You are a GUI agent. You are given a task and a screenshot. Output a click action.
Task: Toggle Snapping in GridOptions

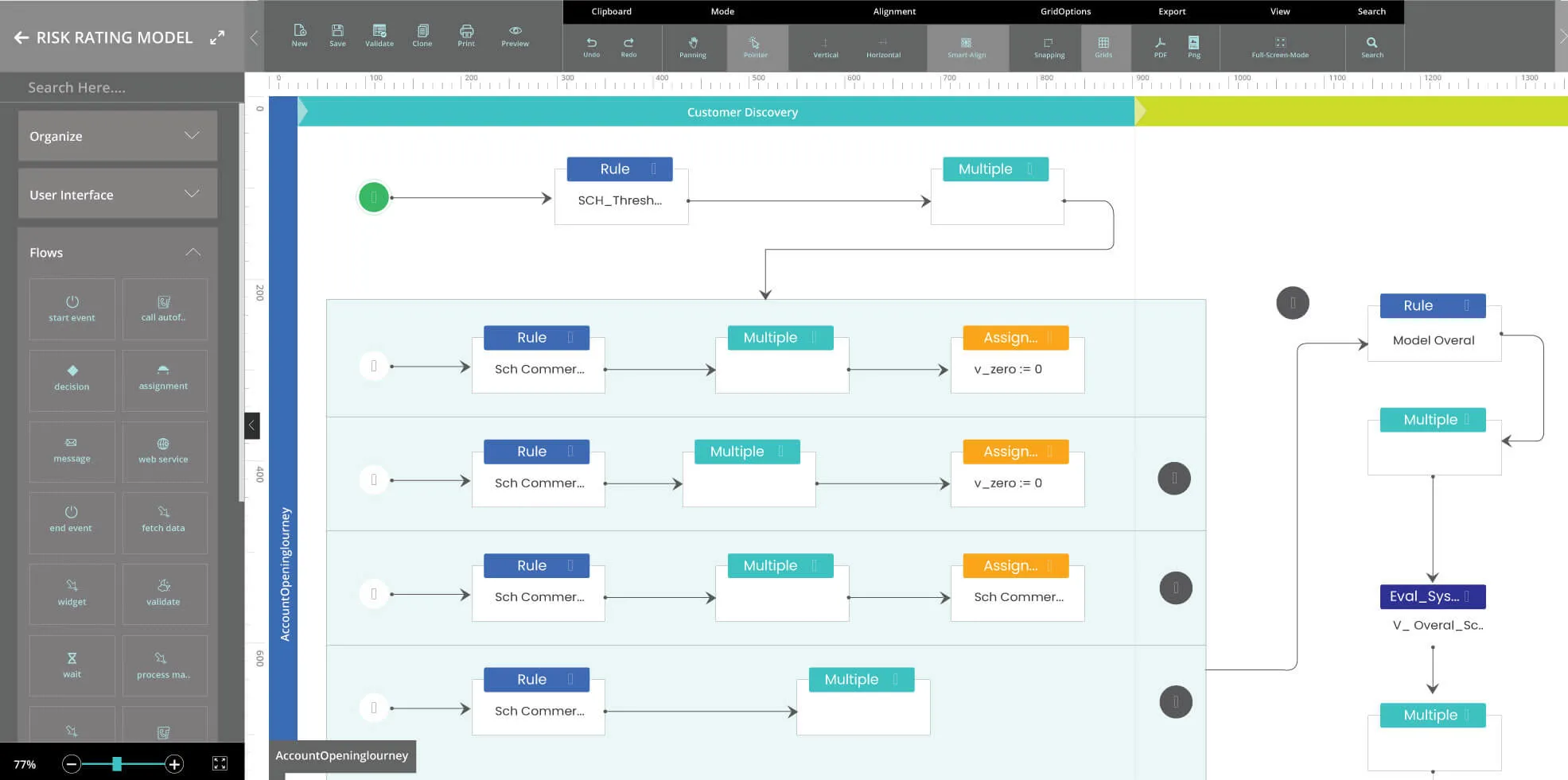pyautogui.click(x=1049, y=46)
